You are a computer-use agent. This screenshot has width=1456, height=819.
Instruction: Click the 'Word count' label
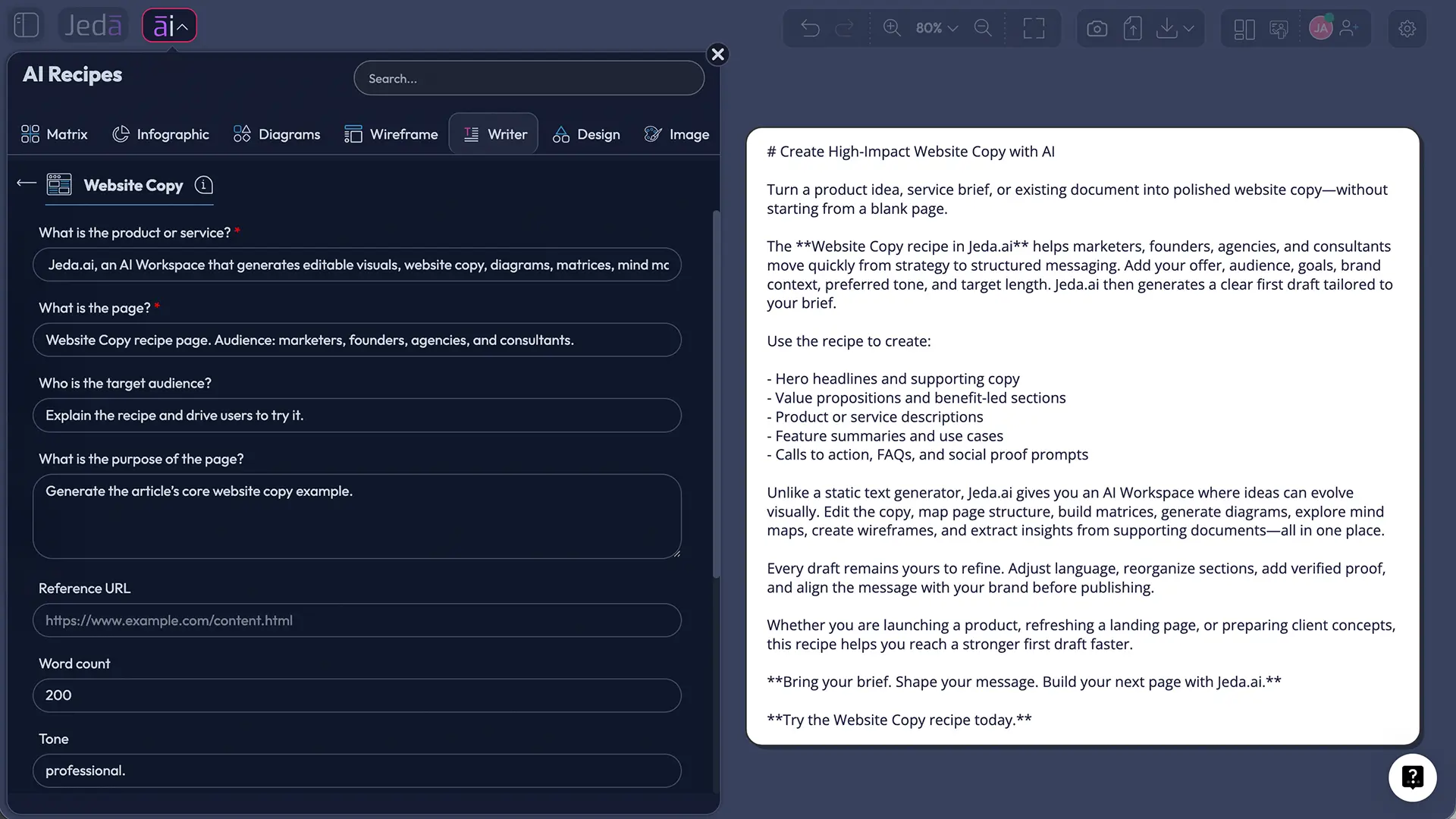click(74, 664)
